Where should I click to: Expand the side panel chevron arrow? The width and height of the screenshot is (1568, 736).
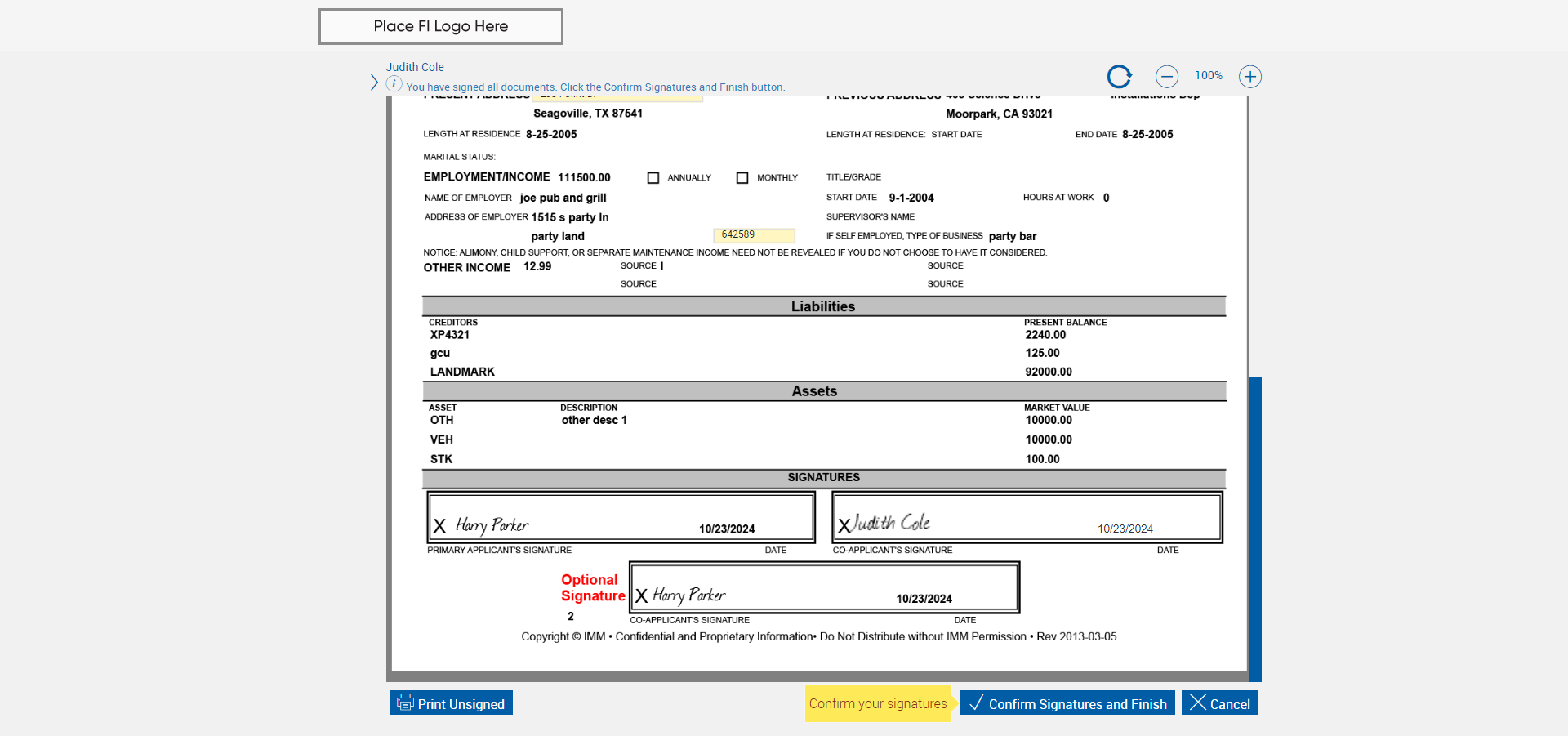(374, 83)
